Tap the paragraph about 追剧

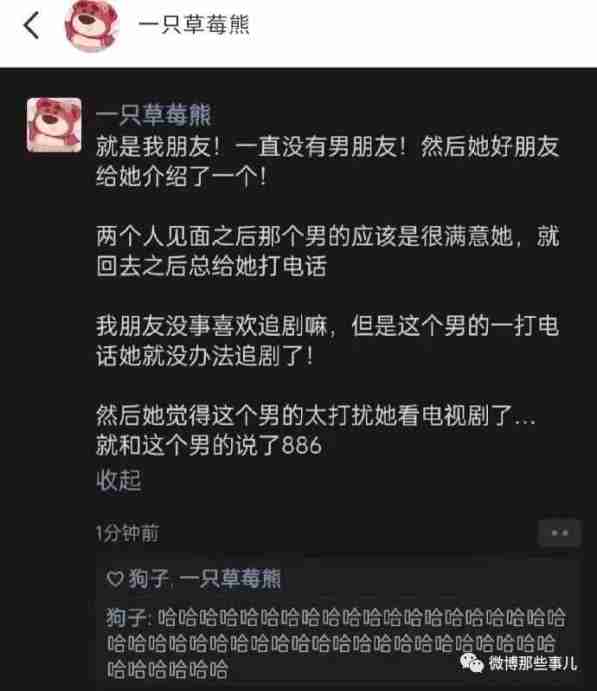pyautogui.click(x=328, y=340)
